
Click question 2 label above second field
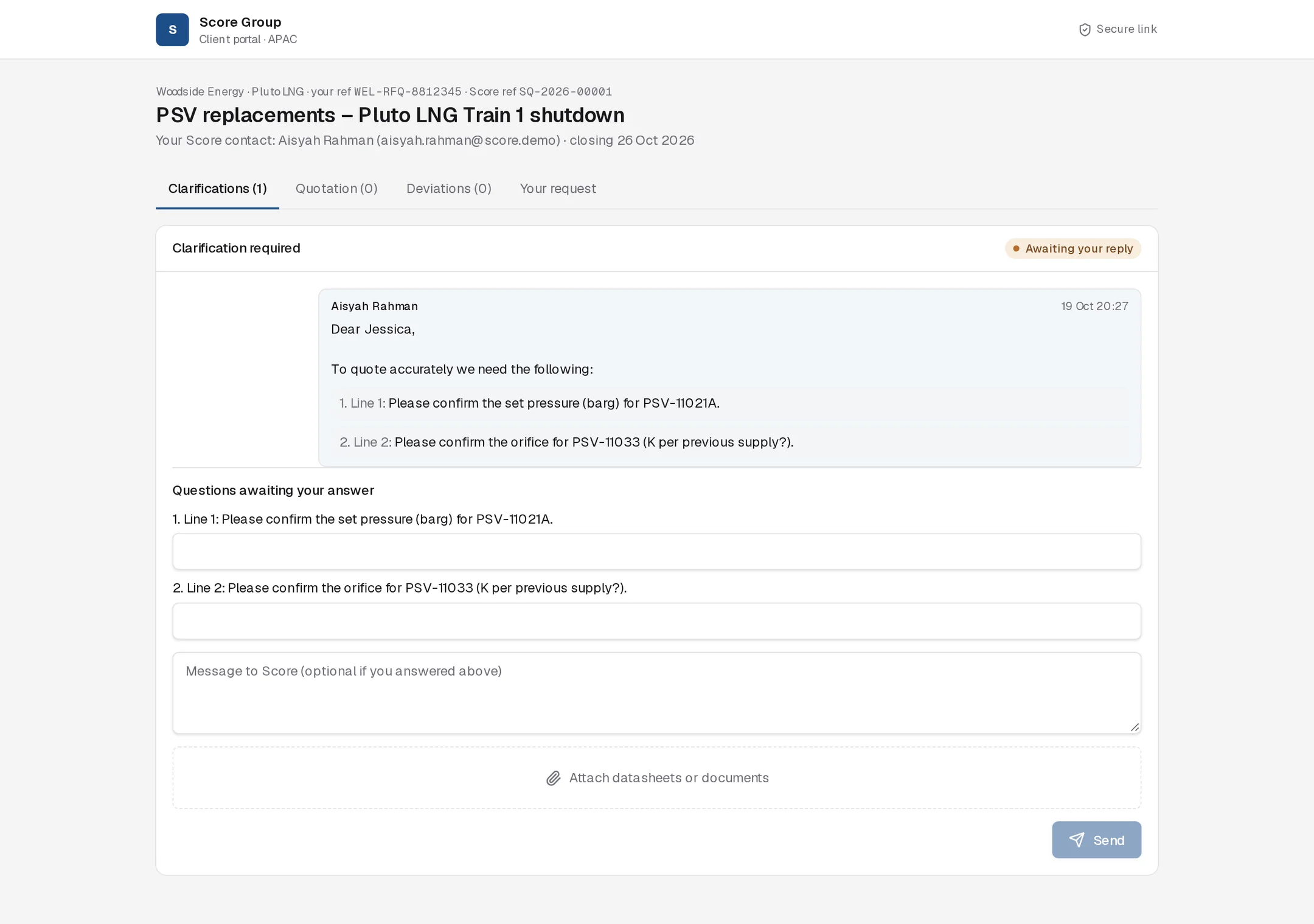click(x=400, y=588)
